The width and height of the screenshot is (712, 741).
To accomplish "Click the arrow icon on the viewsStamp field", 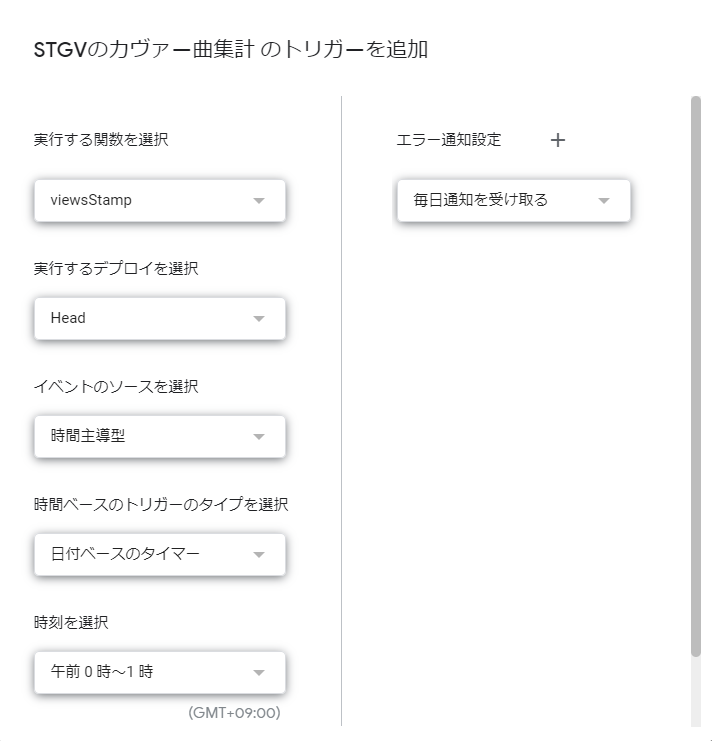I will coord(259,200).
